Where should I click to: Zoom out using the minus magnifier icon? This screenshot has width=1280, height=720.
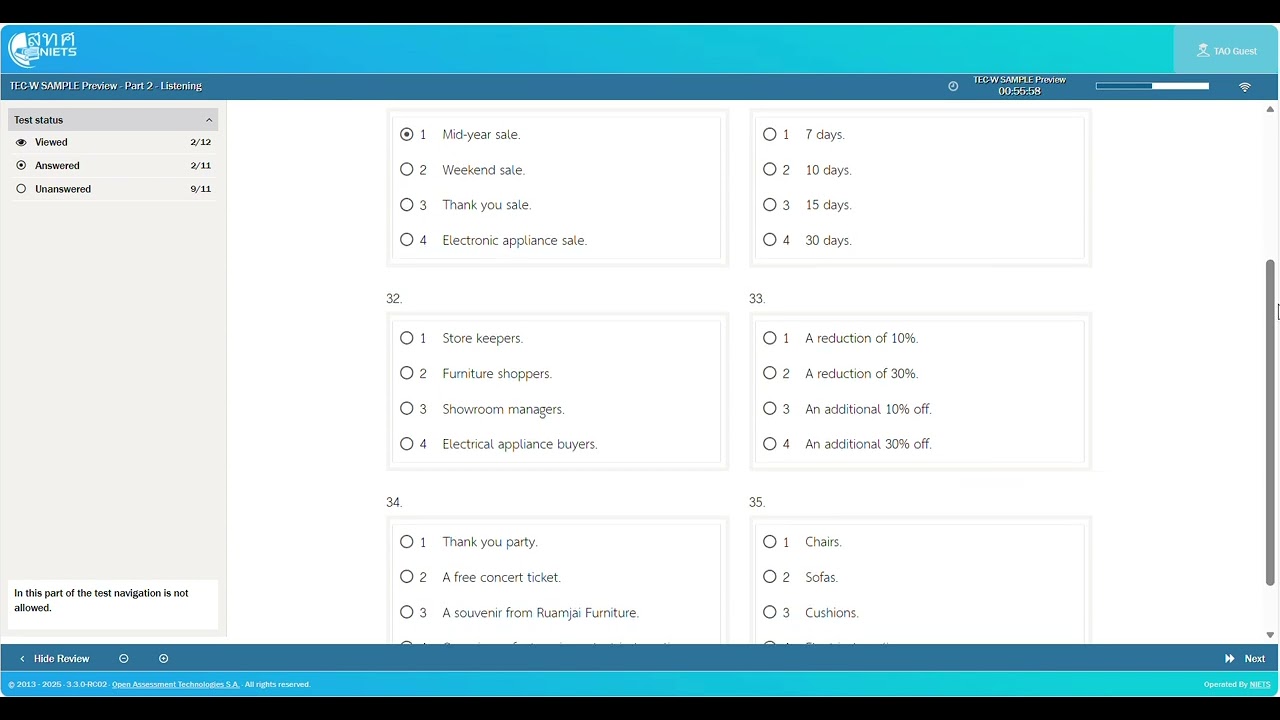(x=124, y=659)
